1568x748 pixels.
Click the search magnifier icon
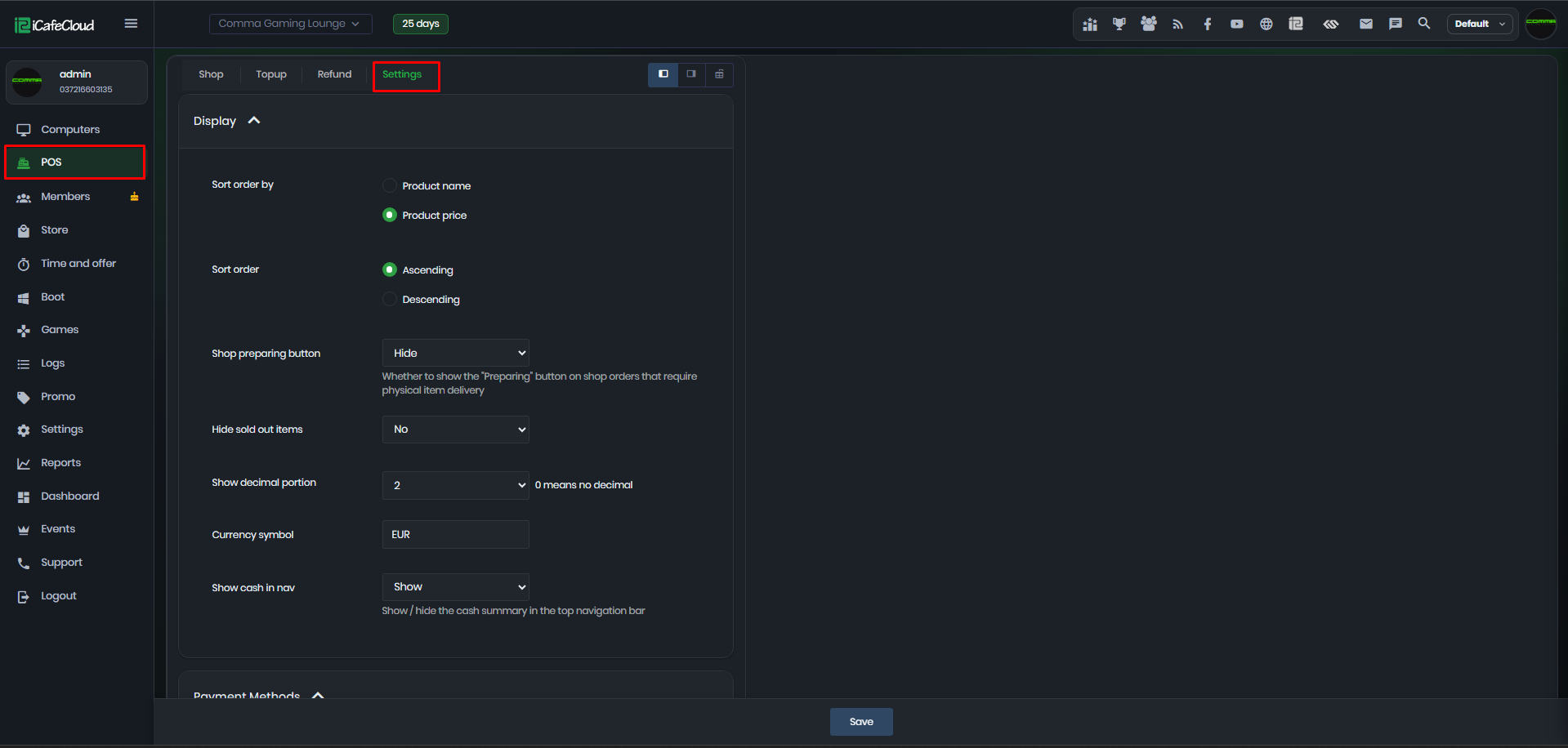(x=1423, y=23)
